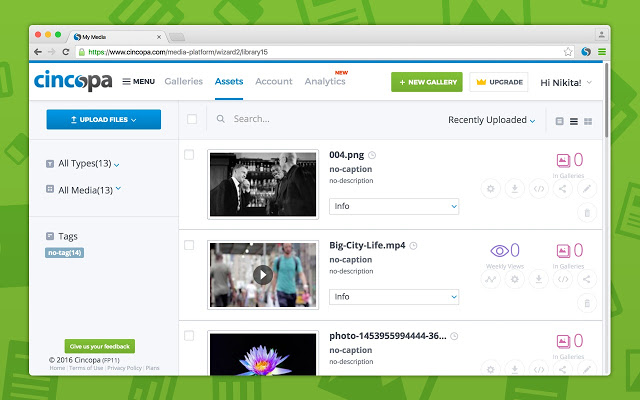This screenshot has width=640, height=400.
Task: Click the search magnifier icon
Action: pyautogui.click(x=220, y=119)
